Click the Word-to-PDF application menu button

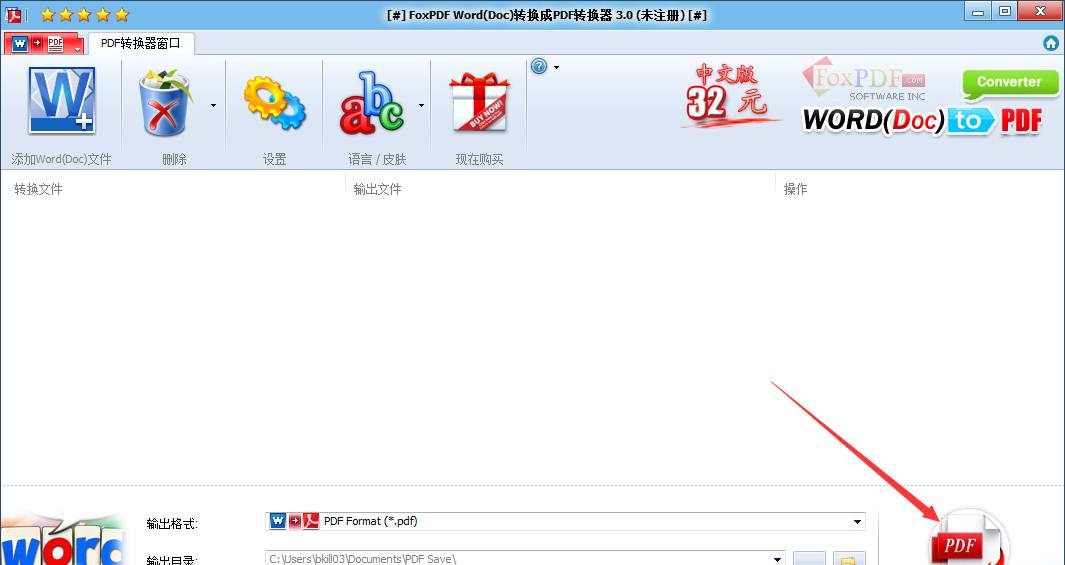pyautogui.click(x=43, y=44)
